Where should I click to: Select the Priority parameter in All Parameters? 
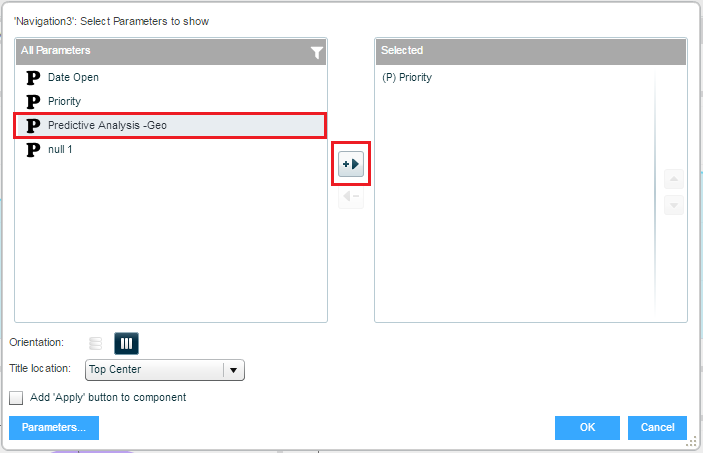[x=64, y=101]
